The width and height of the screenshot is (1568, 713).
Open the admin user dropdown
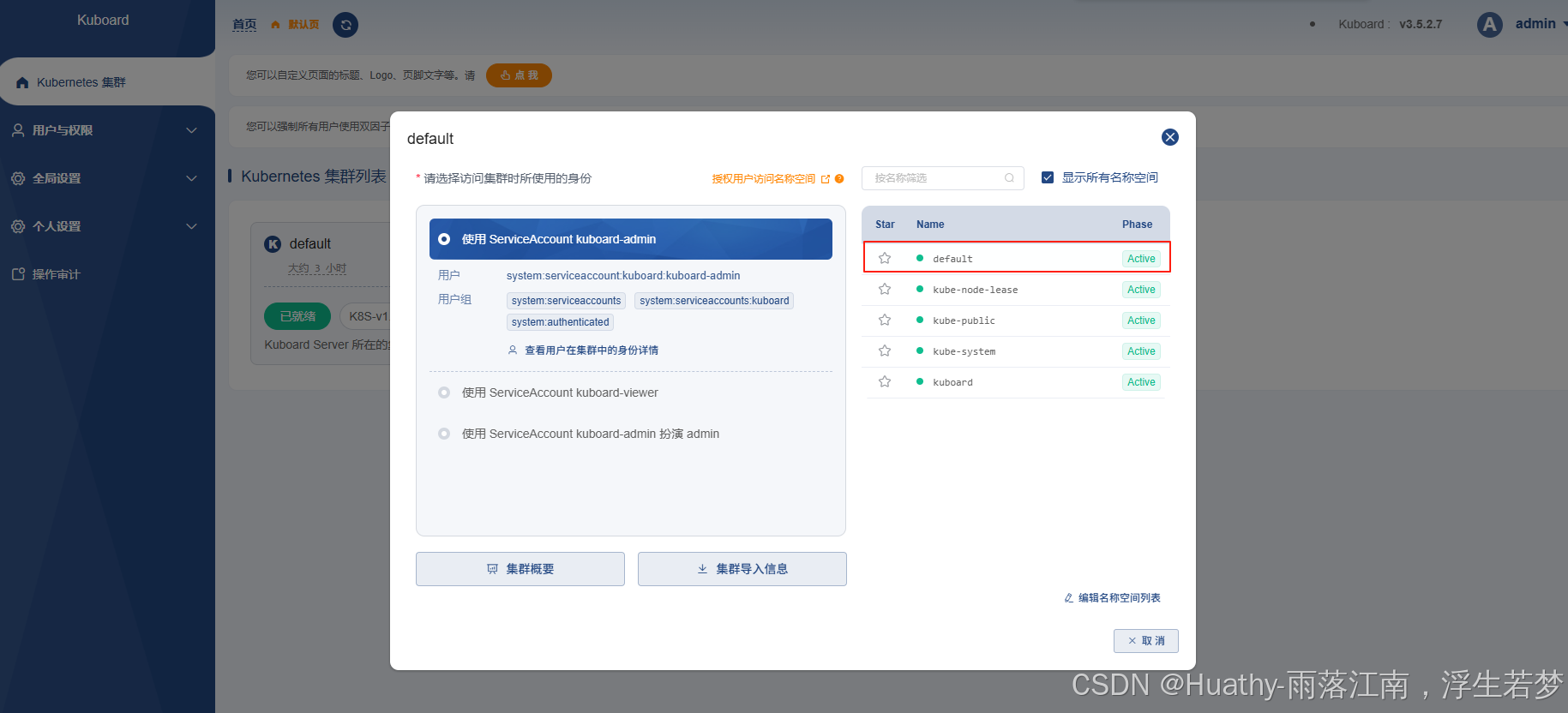(1540, 24)
